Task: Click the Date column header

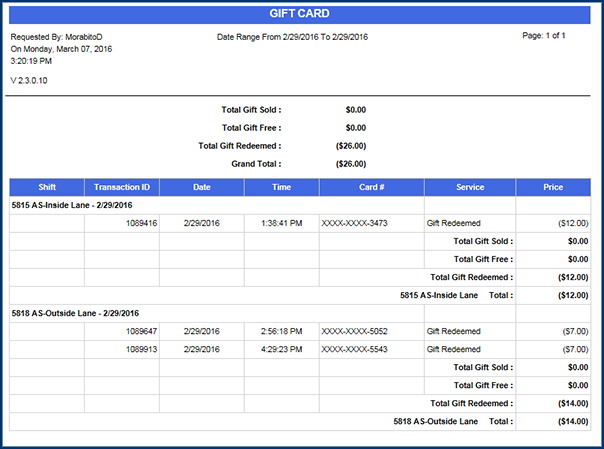Action: click(x=202, y=187)
